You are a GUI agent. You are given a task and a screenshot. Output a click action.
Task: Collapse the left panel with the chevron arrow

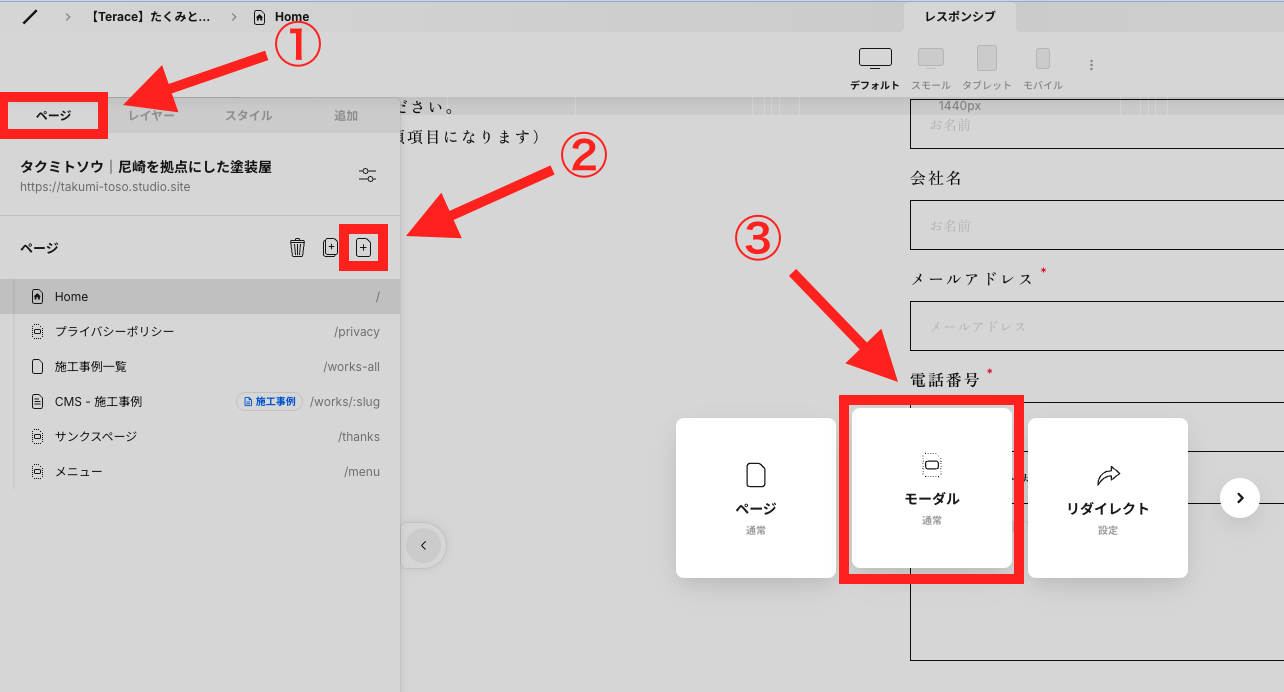423,546
